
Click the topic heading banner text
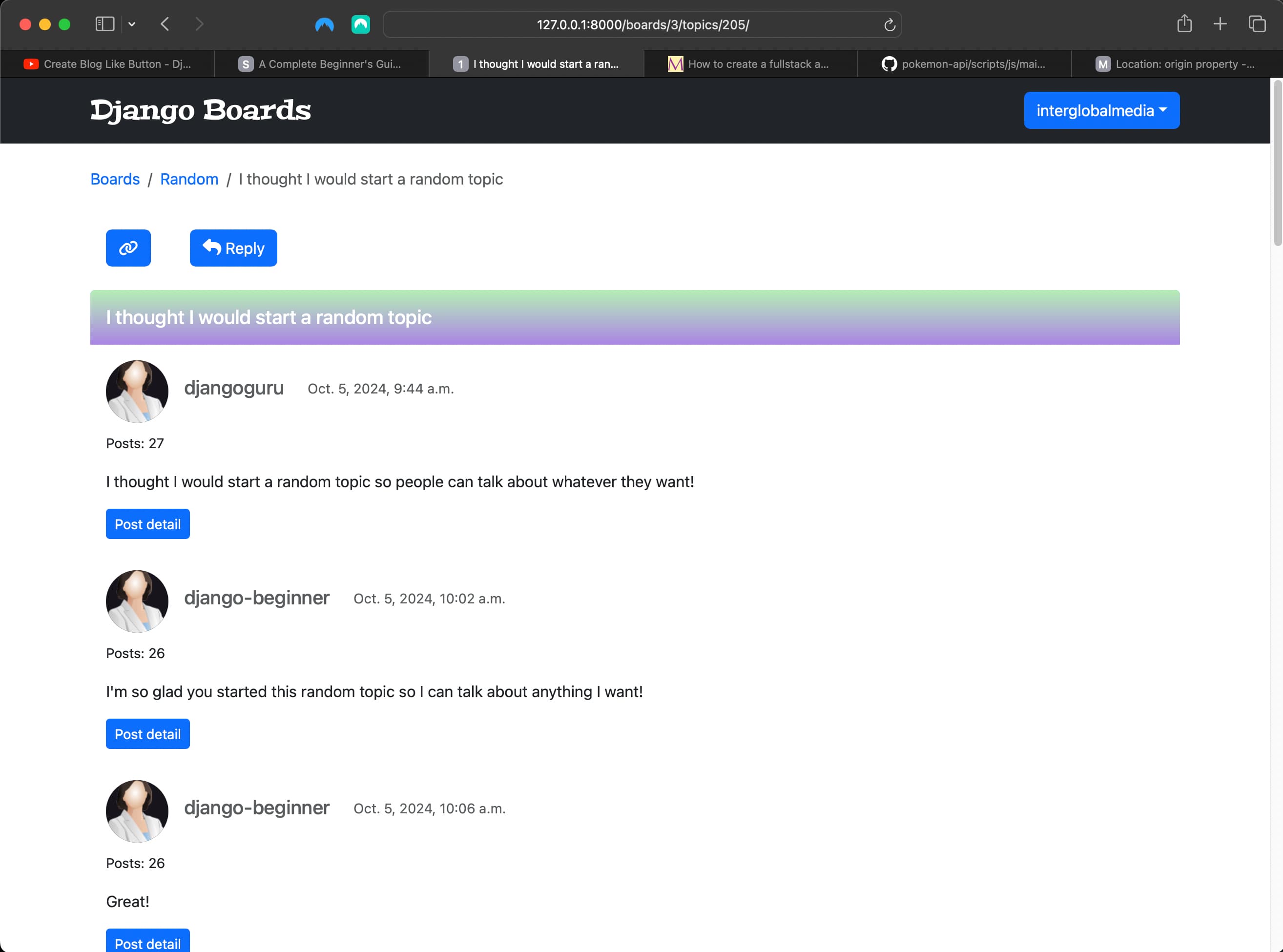coord(269,317)
